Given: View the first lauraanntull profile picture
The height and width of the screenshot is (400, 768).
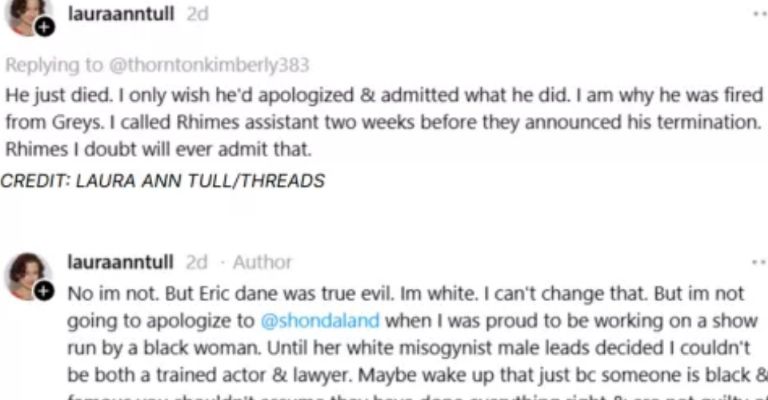Looking at the screenshot, I should coord(27,15).
